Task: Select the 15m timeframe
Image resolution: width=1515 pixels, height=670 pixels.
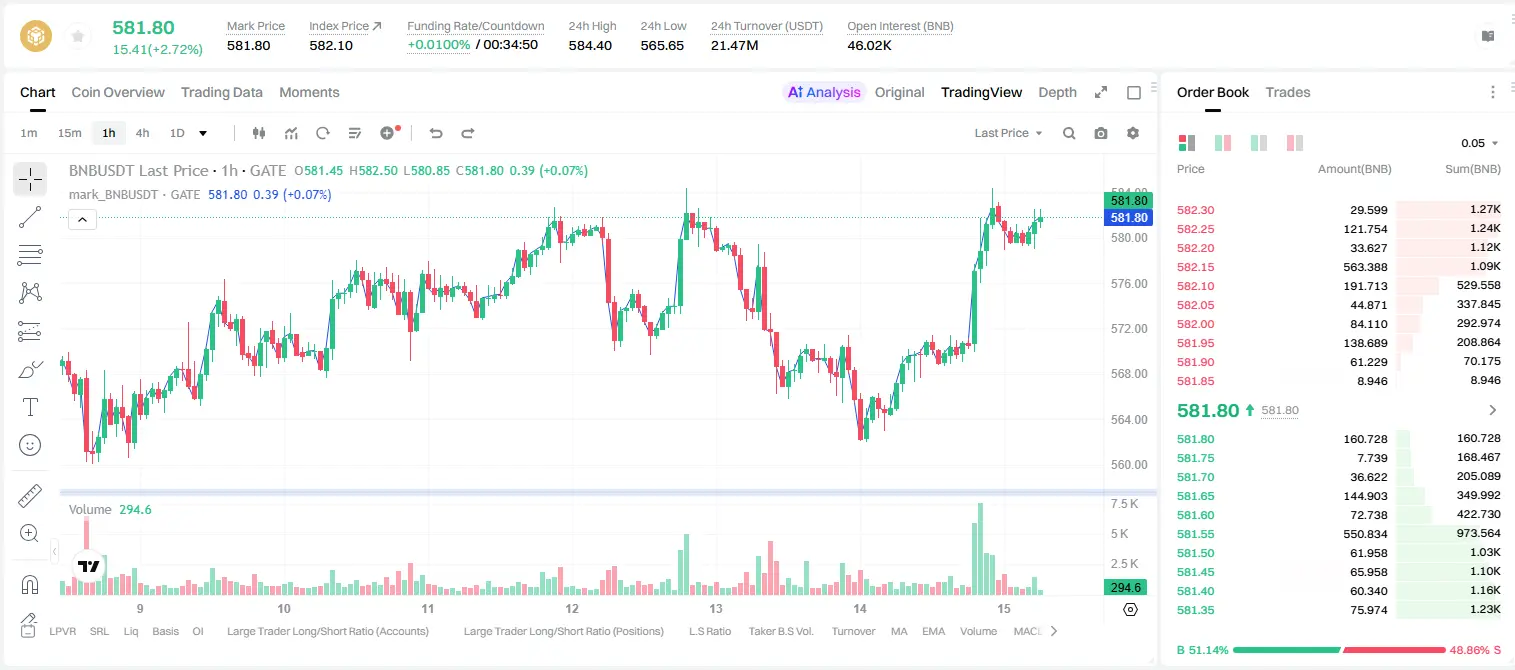Action: [x=69, y=133]
